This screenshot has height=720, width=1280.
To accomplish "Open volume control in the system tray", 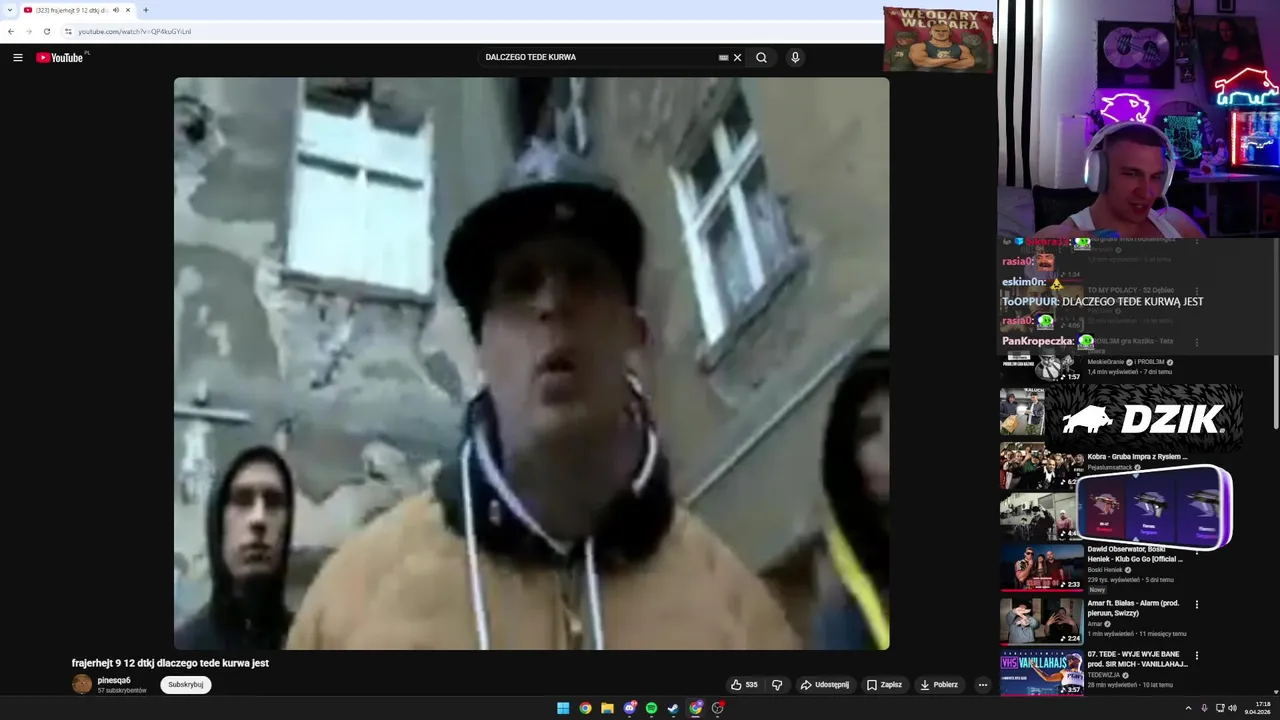I will (1232, 708).
